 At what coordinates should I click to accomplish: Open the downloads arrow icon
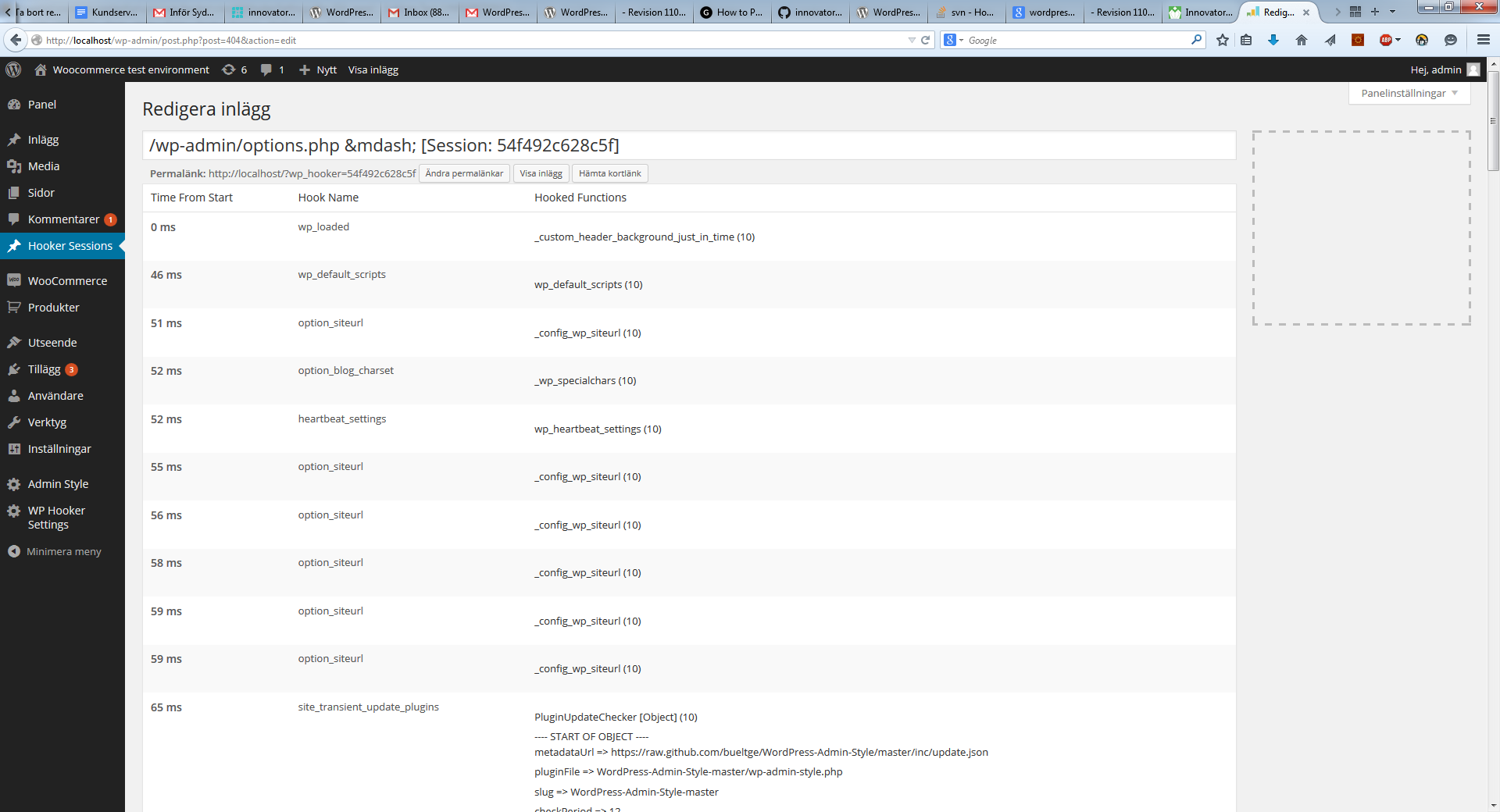coord(1273,40)
